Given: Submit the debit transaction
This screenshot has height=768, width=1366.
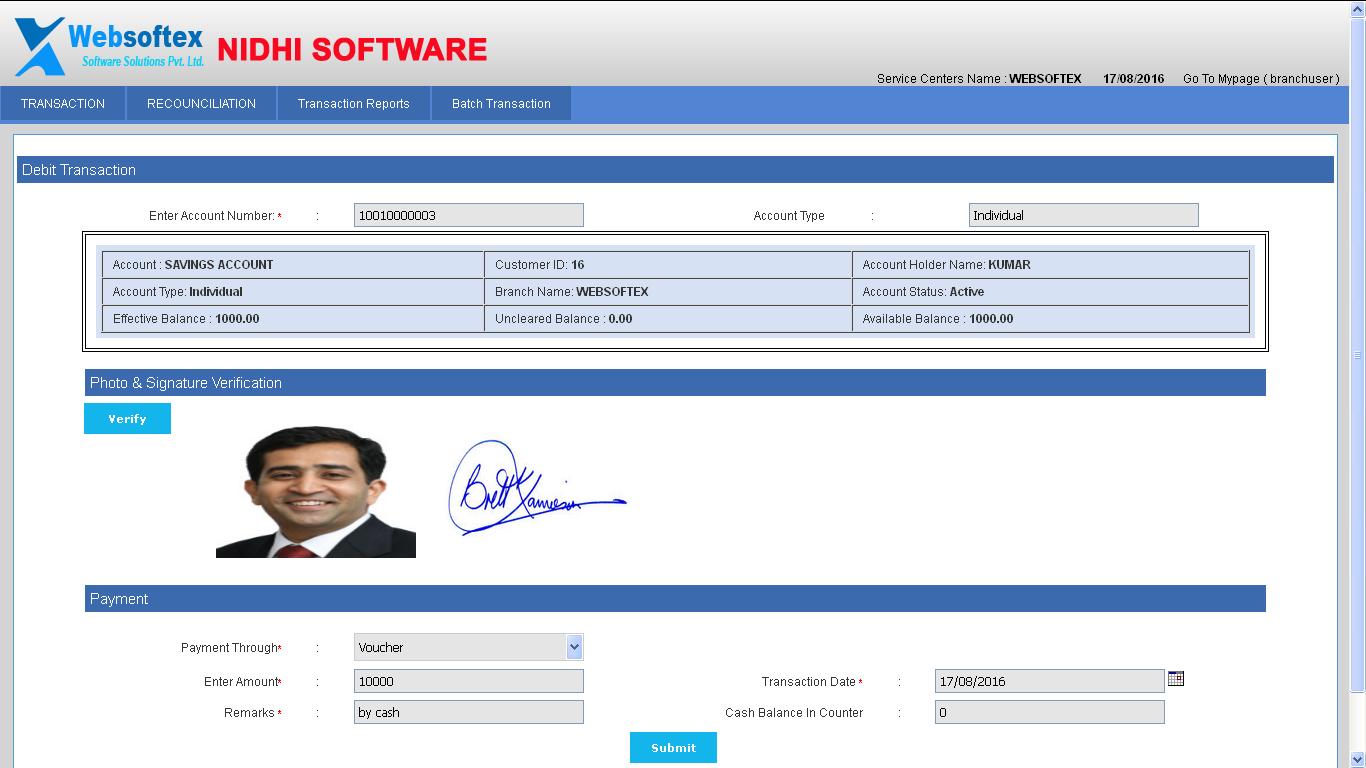Looking at the screenshot, I should 673,748.
